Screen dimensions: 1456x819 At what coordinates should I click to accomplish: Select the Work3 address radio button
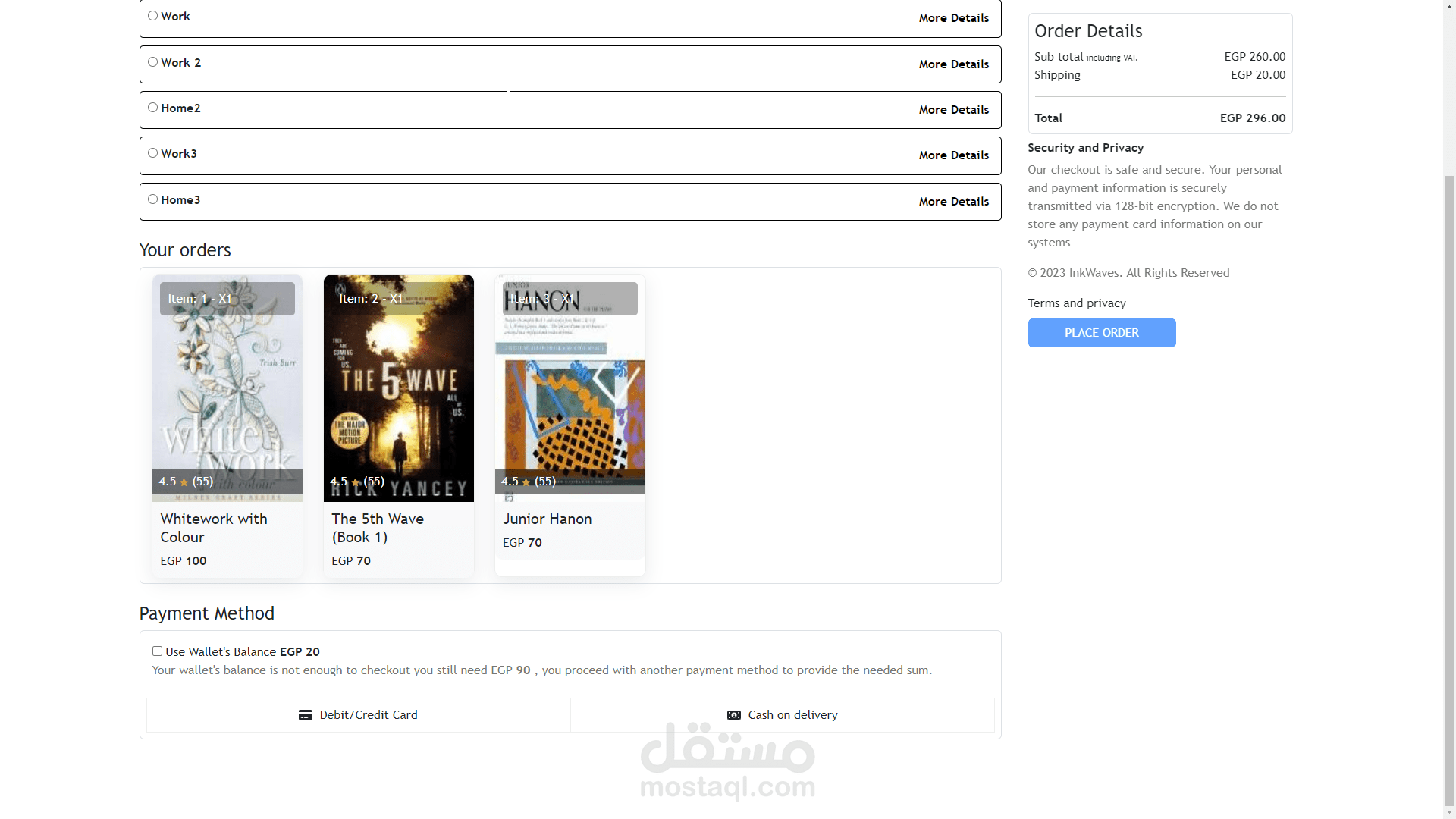[x=153, y=153]
